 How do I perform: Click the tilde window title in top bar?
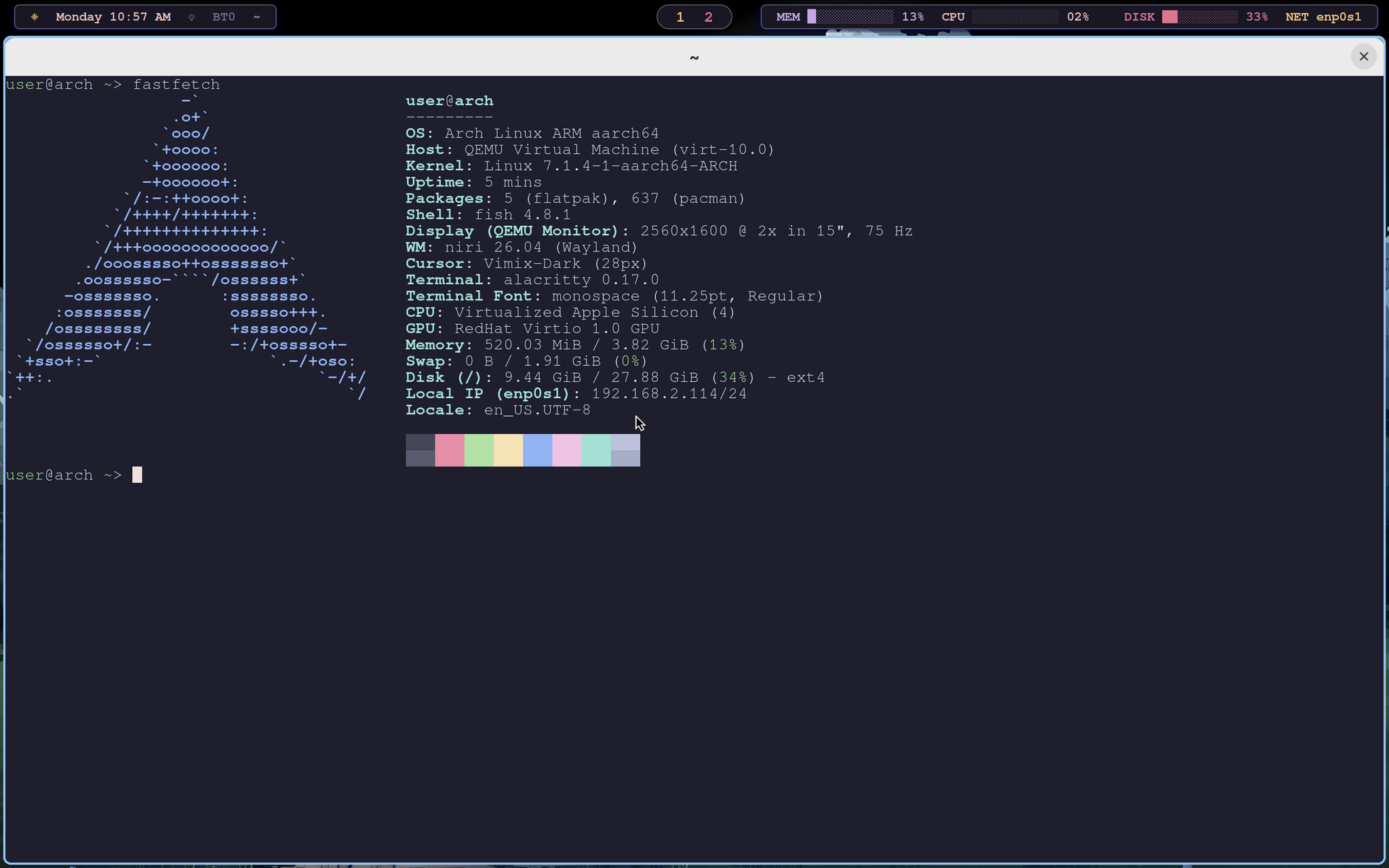[256, 17]
